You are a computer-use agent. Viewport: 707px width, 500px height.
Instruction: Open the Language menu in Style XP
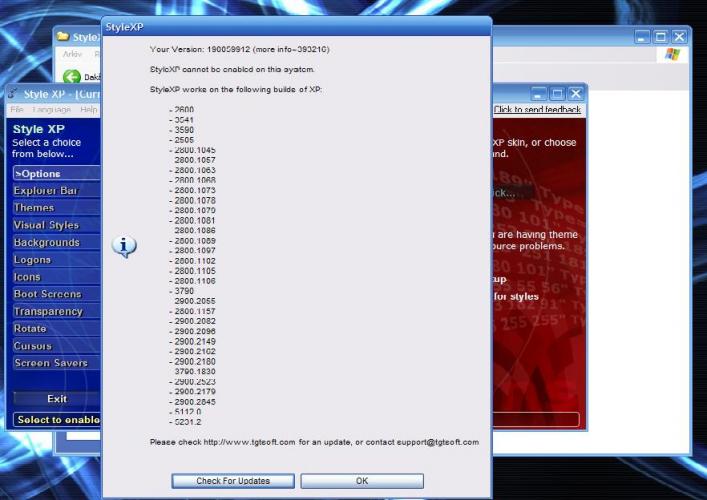tap(51, 109)
